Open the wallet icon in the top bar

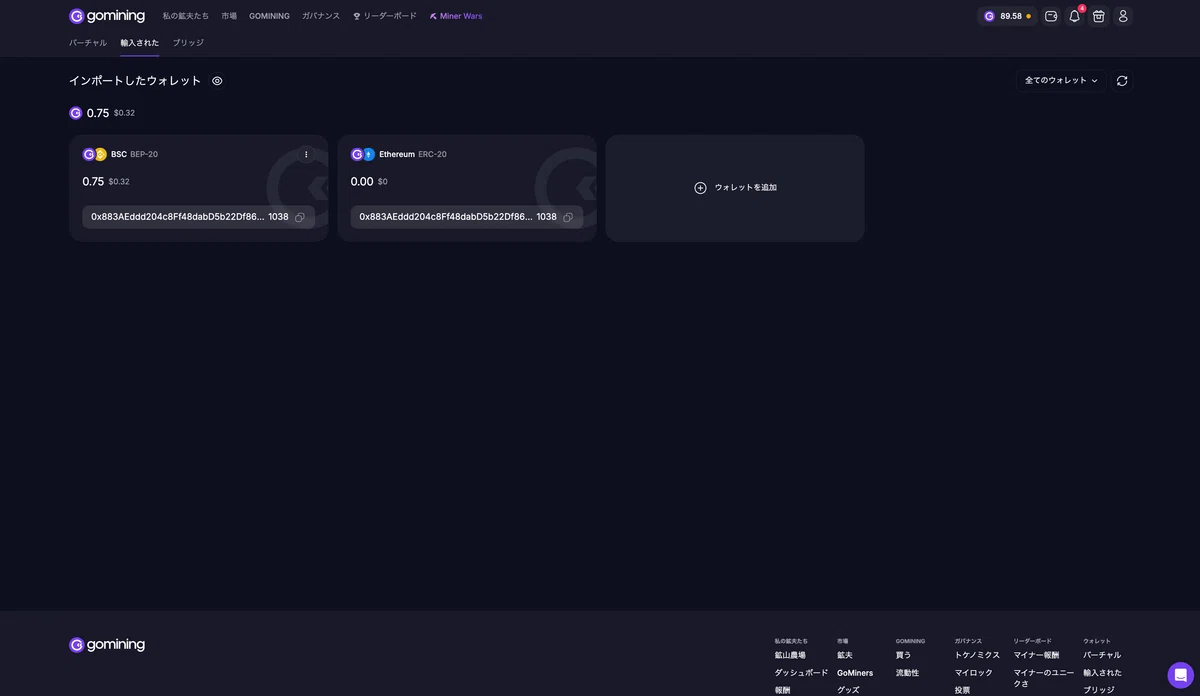(x=1051, y=16)
